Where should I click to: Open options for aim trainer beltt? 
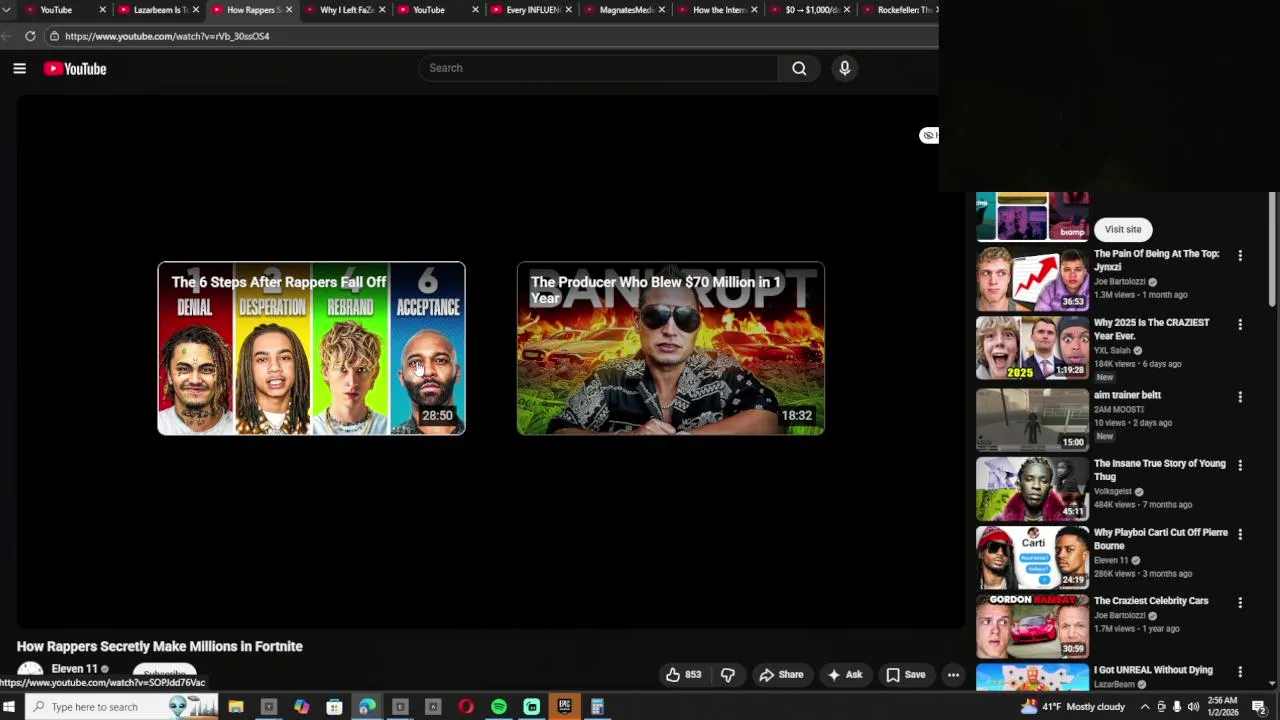click(1240, 397)
